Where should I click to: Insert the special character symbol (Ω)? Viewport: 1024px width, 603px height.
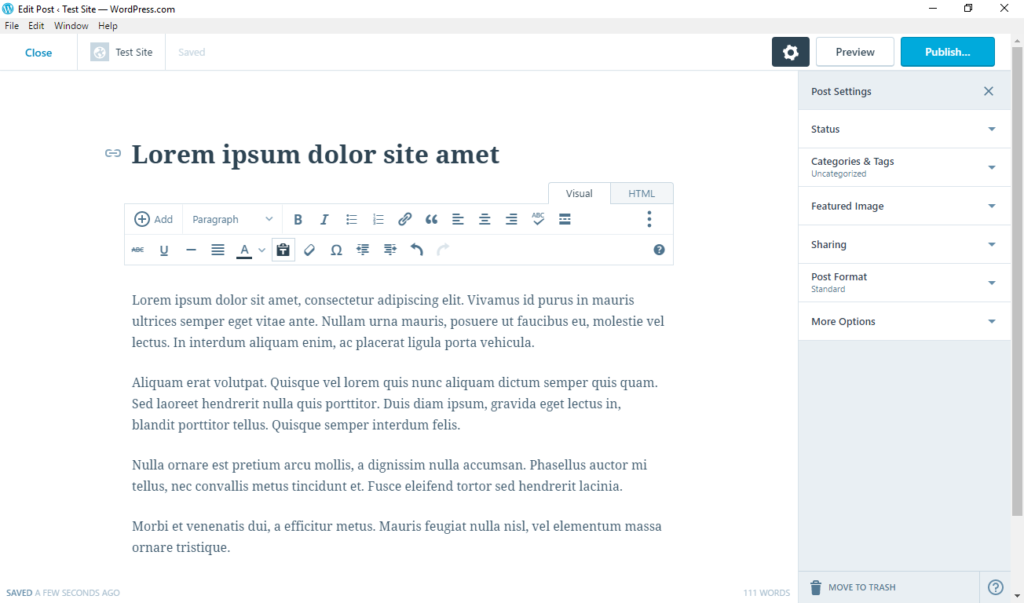[336, 249]
